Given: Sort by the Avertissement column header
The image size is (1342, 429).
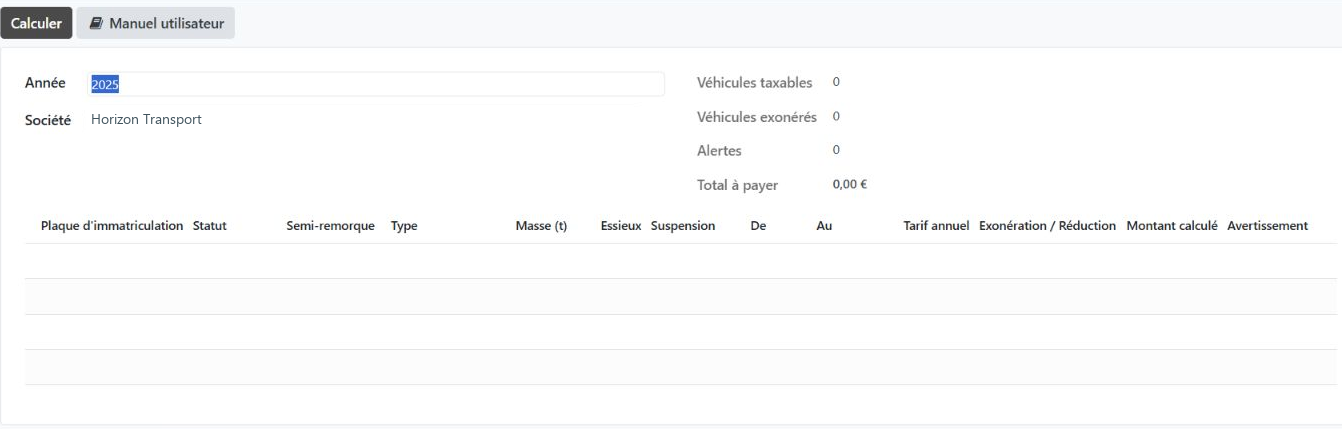Looking at the screenshot, I should pos(1267,226).
